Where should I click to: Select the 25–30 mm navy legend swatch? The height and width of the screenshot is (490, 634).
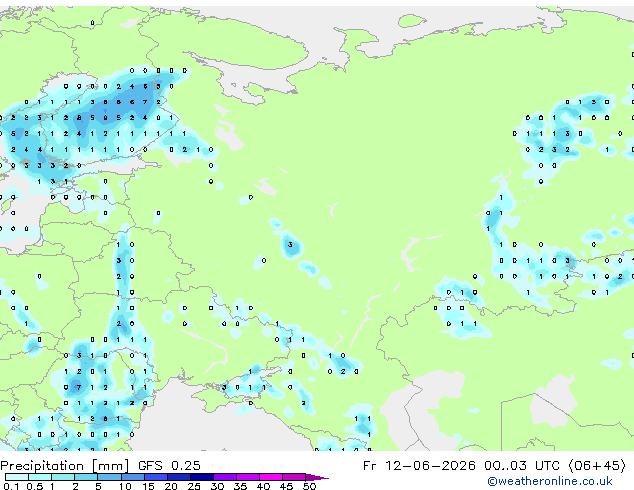(x=202, y=477)
